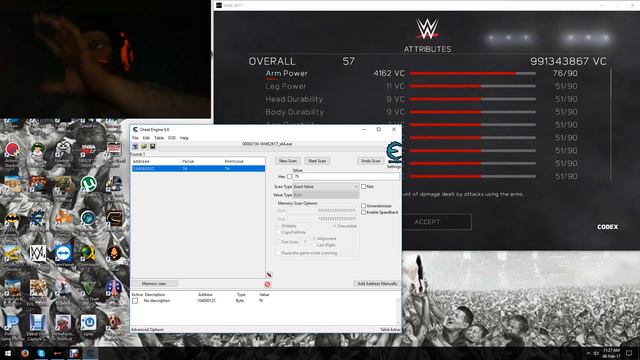Select the Last Digits radio option
This screenshot has width=640, height=360.
click(x=314, y=245)
